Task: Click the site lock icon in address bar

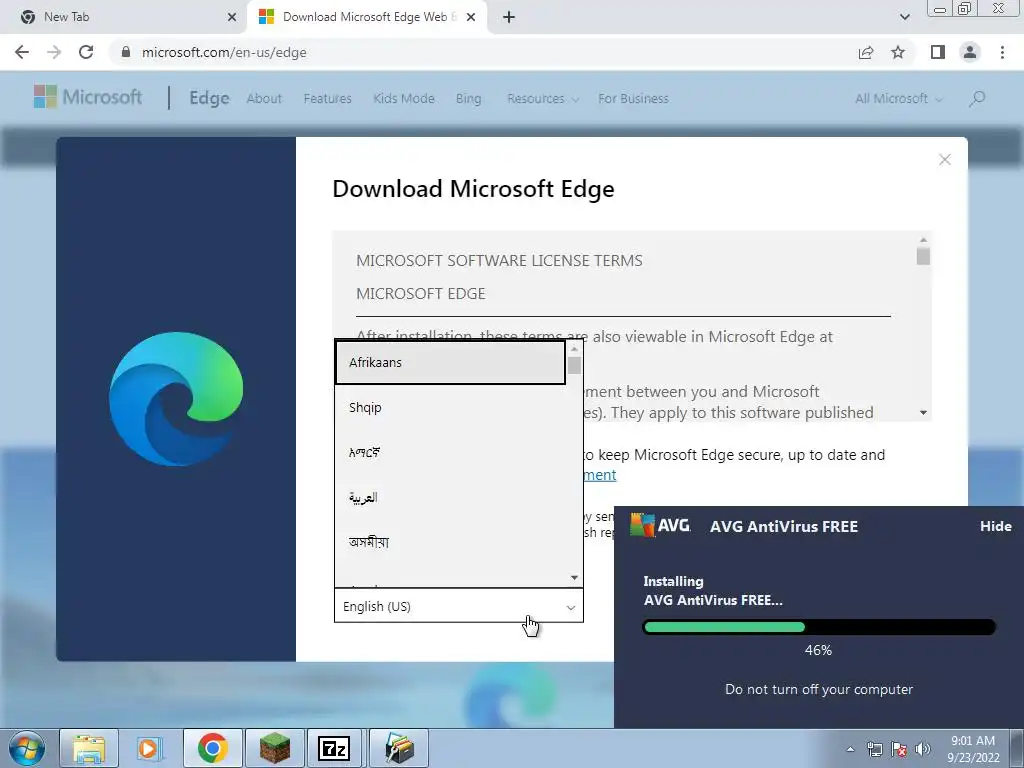Action: 126,52
